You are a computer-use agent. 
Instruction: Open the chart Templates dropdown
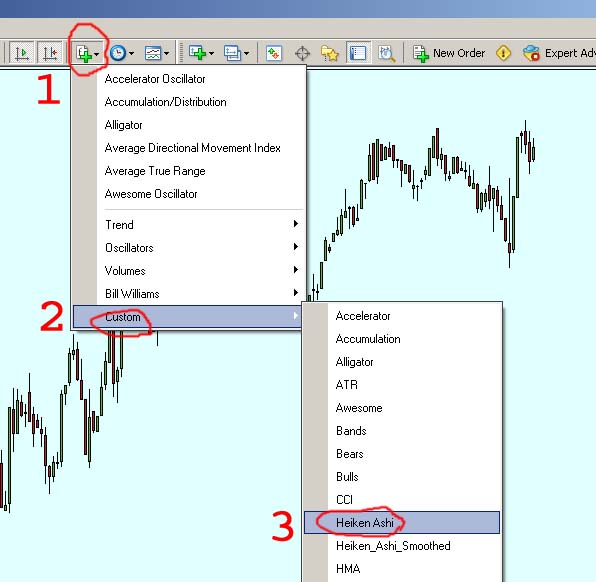click(x=156, y=53)
